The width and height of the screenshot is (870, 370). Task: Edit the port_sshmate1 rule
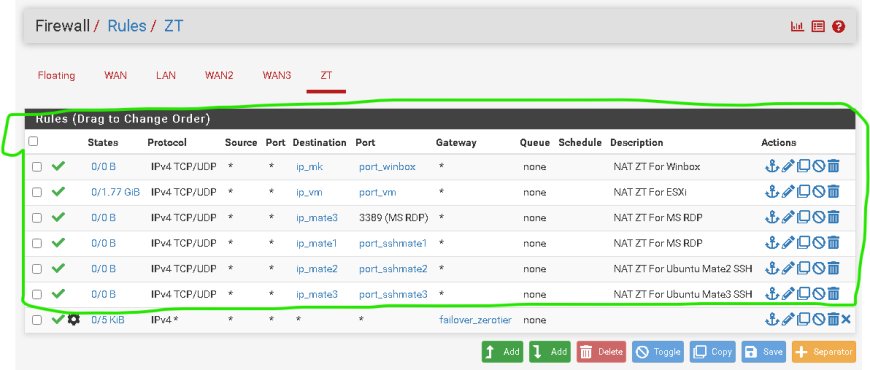tap(788, 243)
